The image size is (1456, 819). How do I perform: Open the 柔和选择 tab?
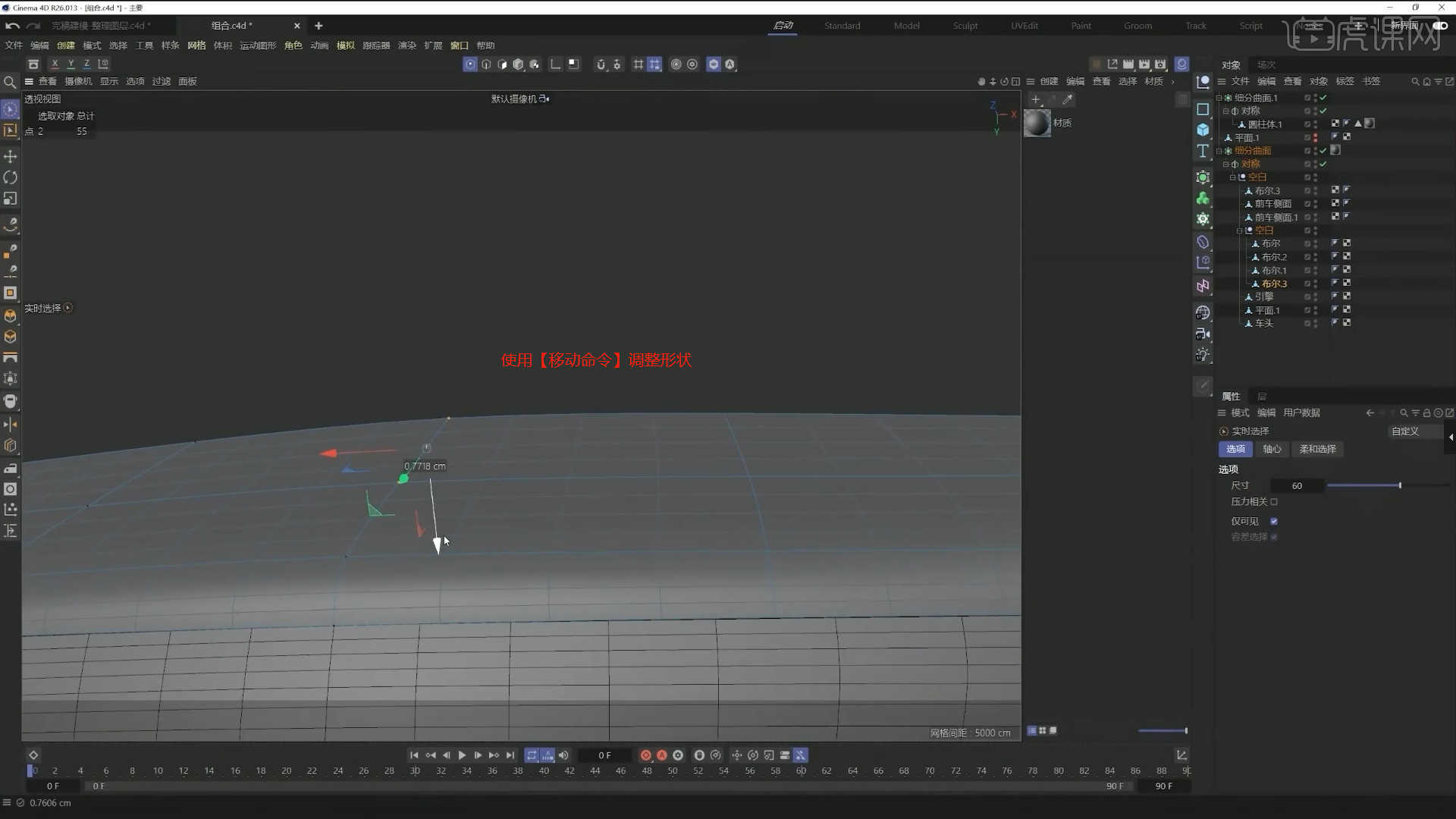pos(1318,450)
